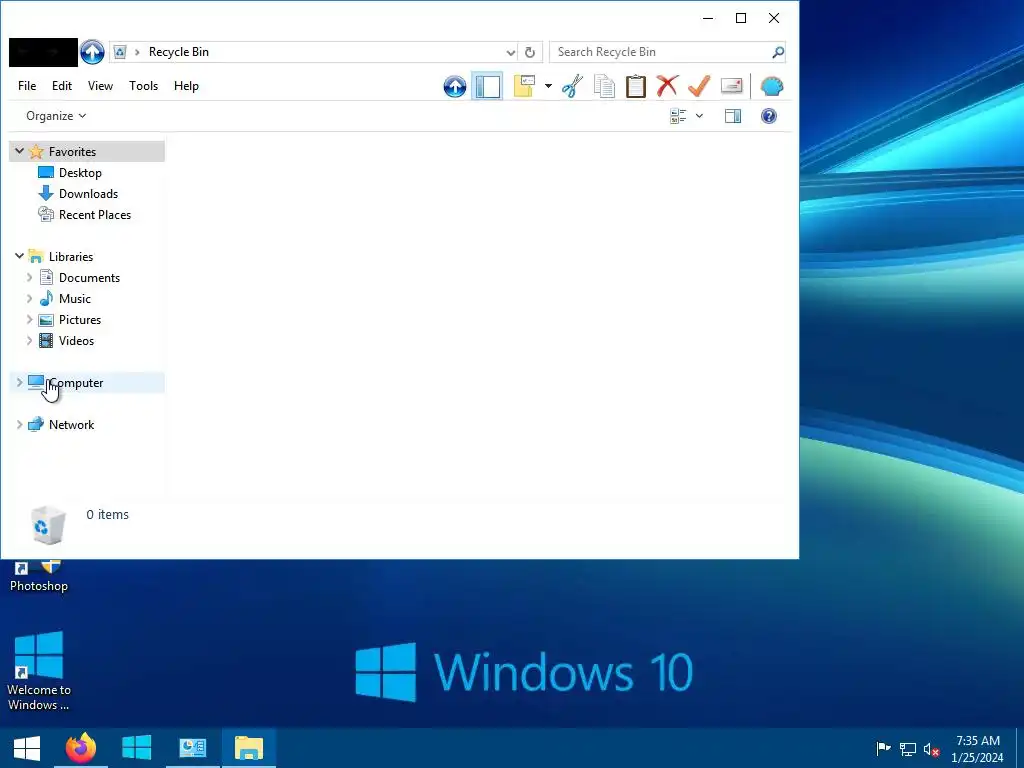Click the blue Up arrow beside the address bar
This screenshot has width=1024, height=768.
pos(92,52)
